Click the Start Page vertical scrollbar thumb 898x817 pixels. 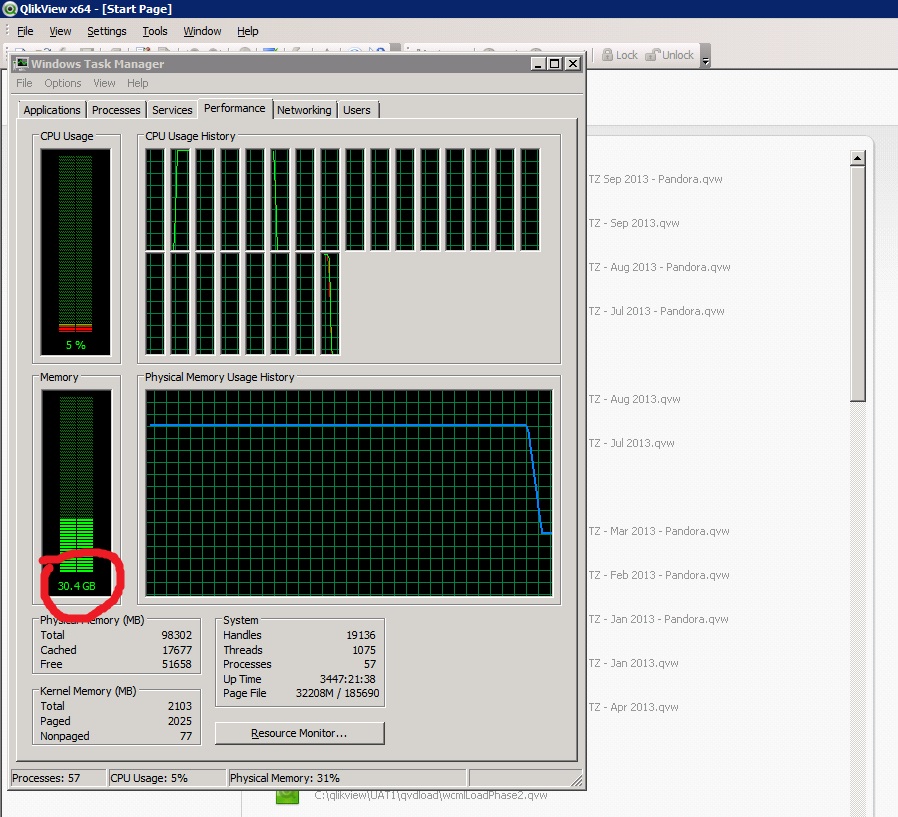pos(857,282)
